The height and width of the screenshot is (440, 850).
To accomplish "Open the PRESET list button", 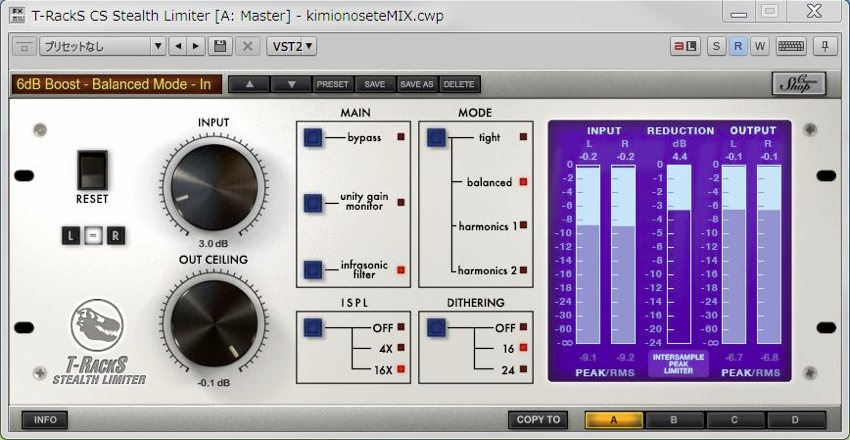I will (x=333, y=84).
